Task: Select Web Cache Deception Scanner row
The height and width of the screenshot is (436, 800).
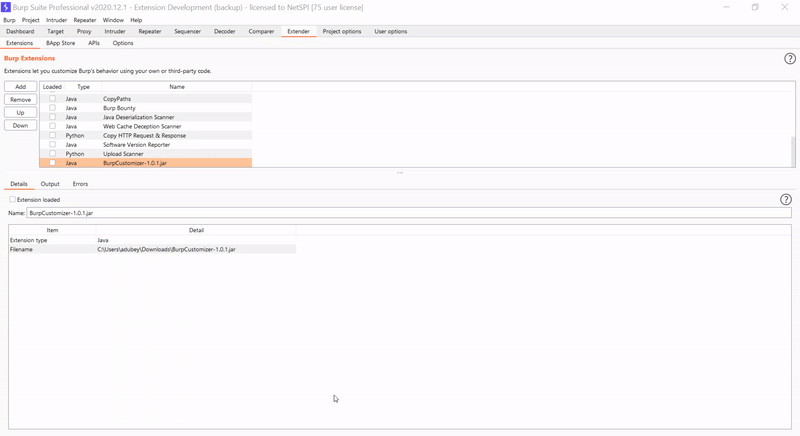Action: tap(146, 126)
